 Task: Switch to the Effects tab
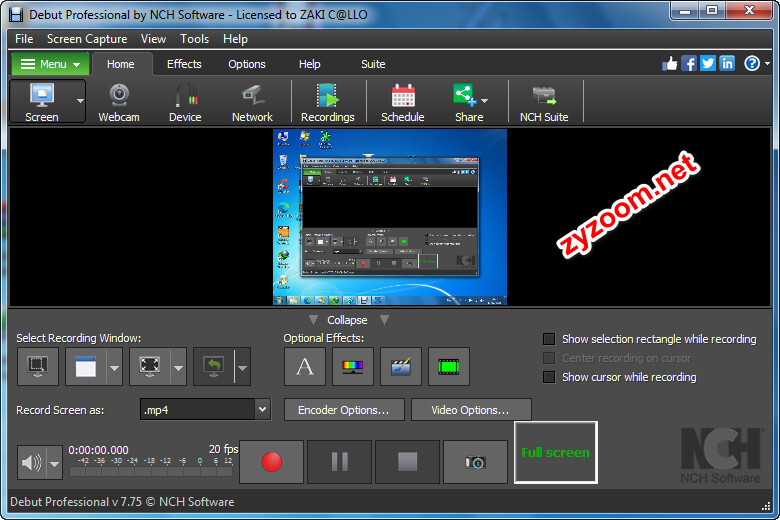(184, 64)
